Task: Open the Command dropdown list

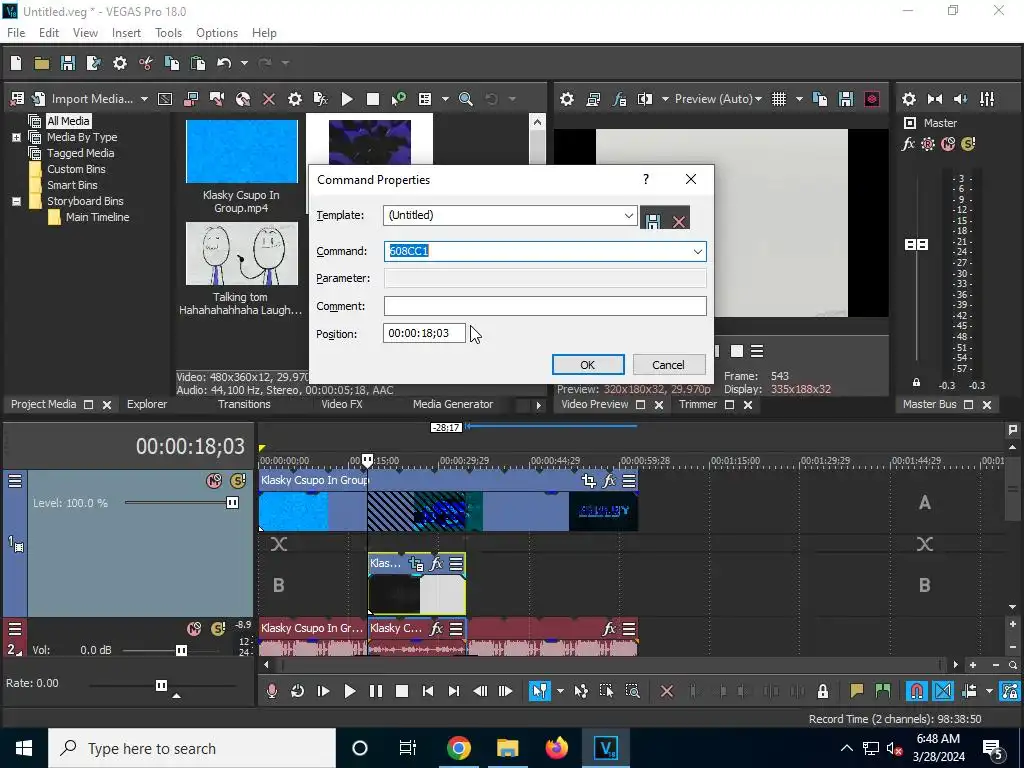Action: point(697,251)
